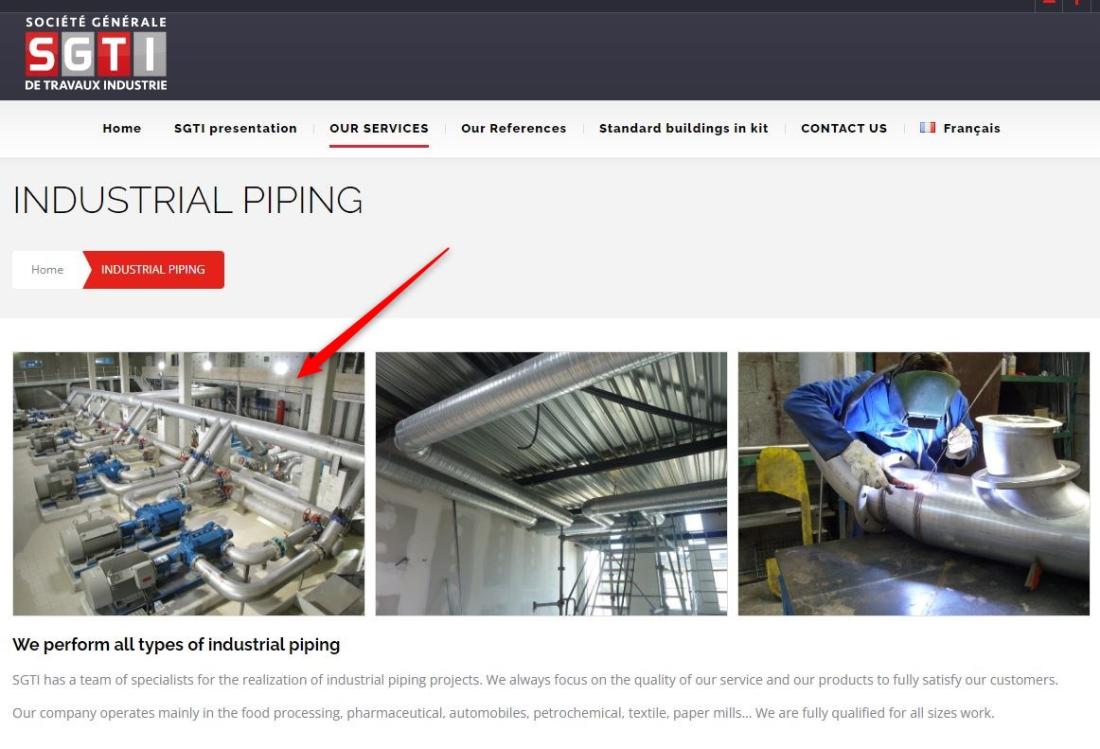Click the heading We perform all types
The image size is (1100, 749).
click(x=176, y=645)
